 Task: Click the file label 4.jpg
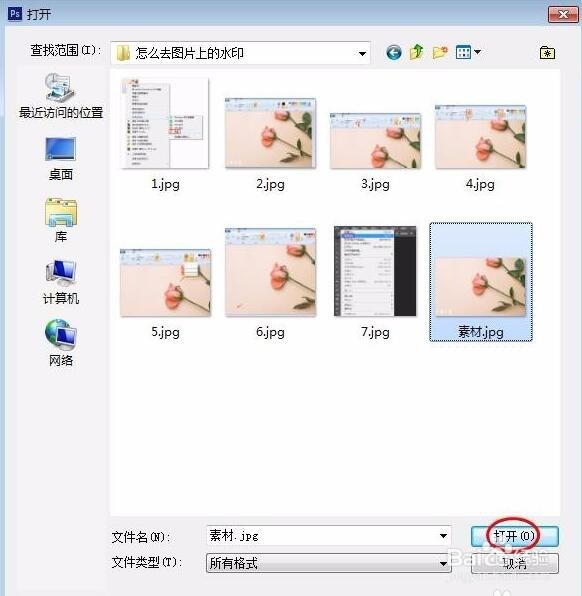[x=481, y=184]
